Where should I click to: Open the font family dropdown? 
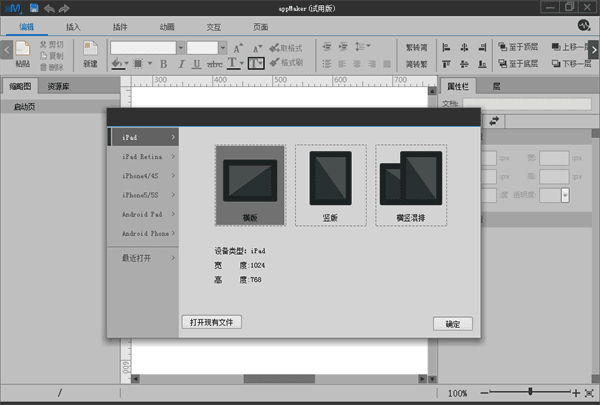[x=180, y=47]
